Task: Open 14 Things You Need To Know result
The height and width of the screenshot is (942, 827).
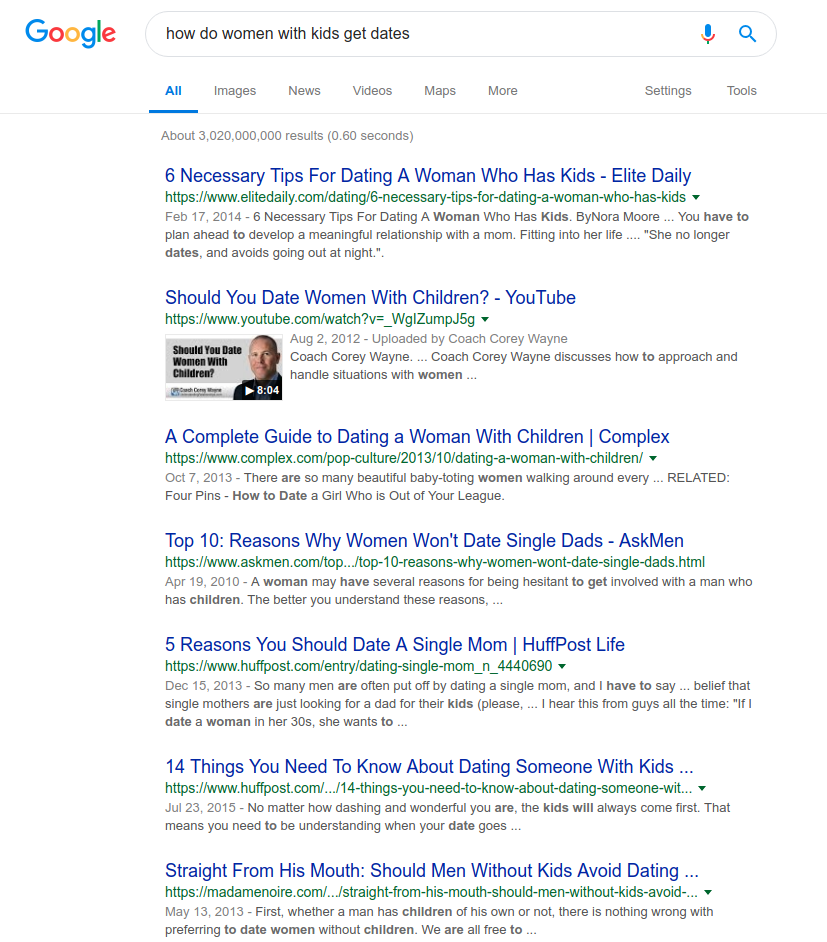Action: [x=429, y=766]
